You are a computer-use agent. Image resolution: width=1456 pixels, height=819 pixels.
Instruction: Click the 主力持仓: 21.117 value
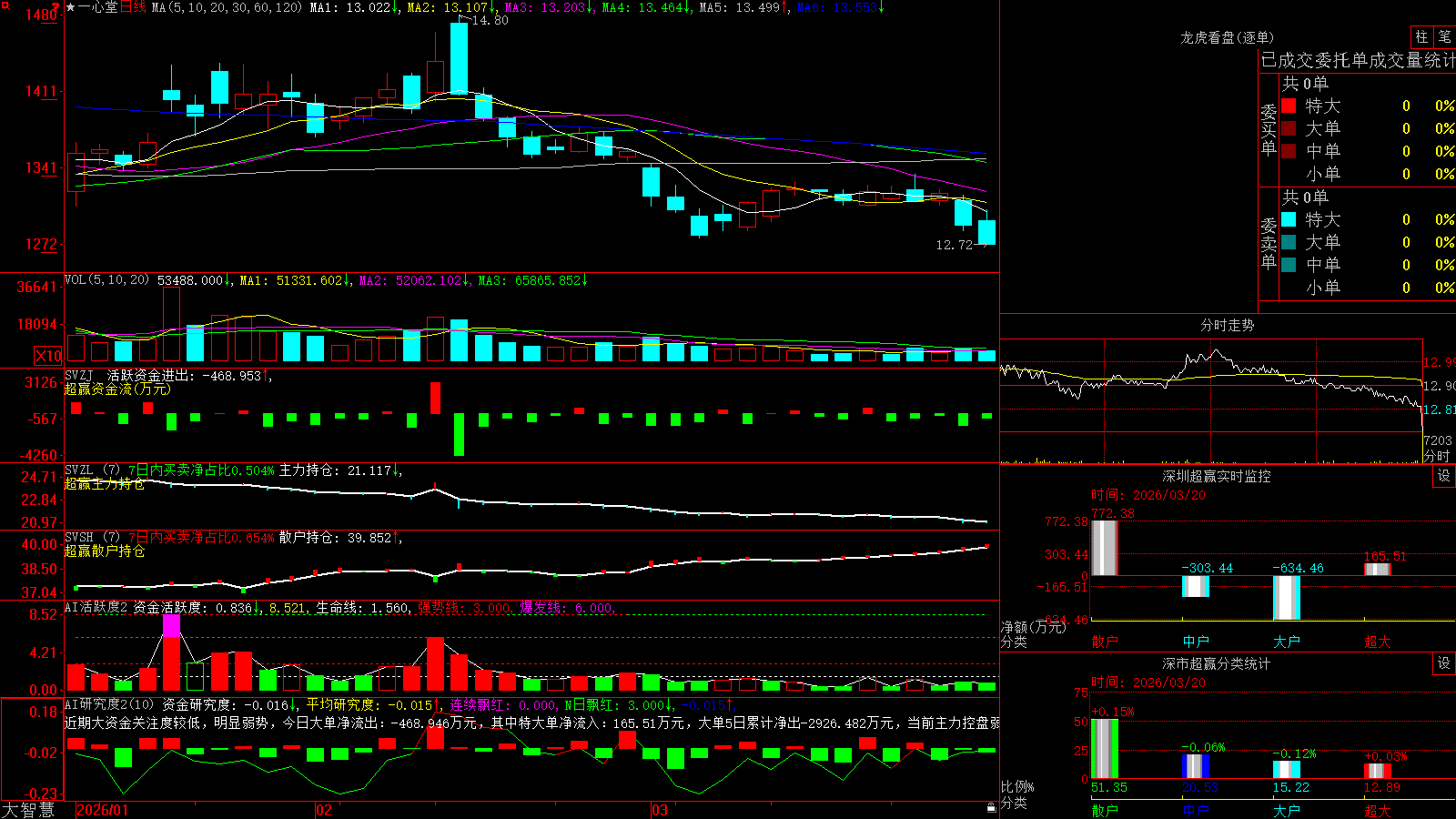[339, 470]
